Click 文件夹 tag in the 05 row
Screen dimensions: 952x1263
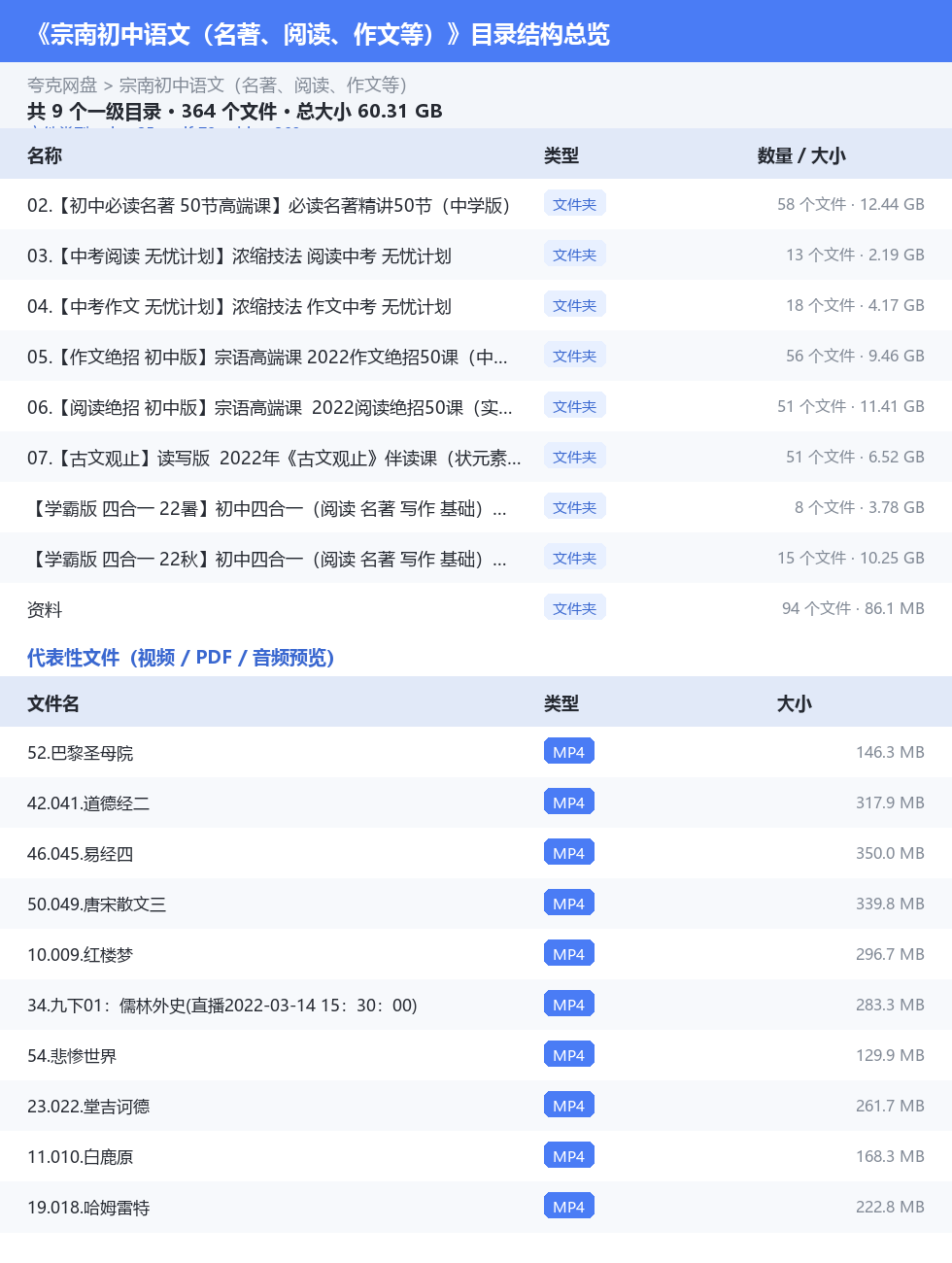[x=575, y=356]
